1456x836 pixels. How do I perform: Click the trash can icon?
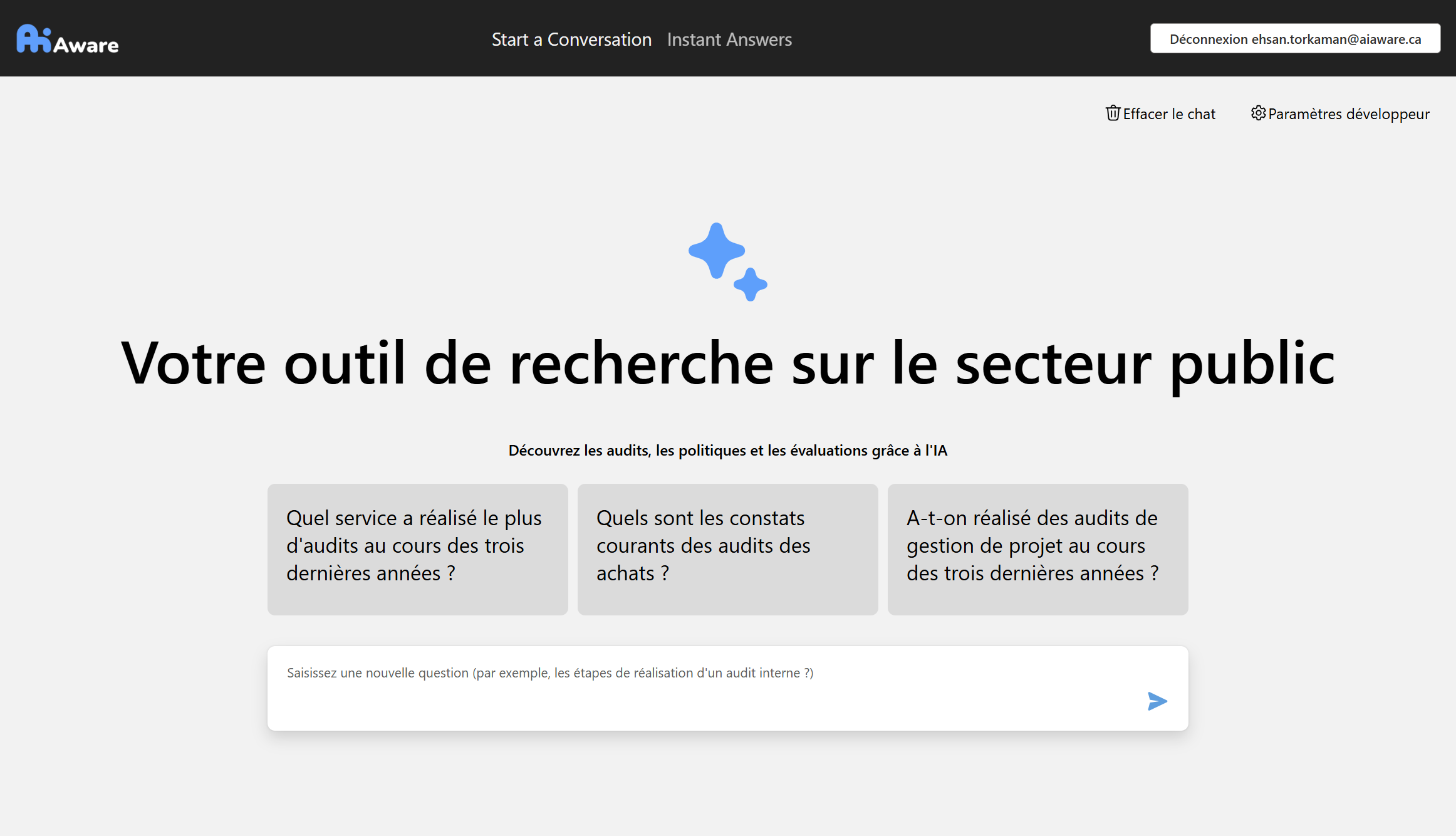(1113, 113)
